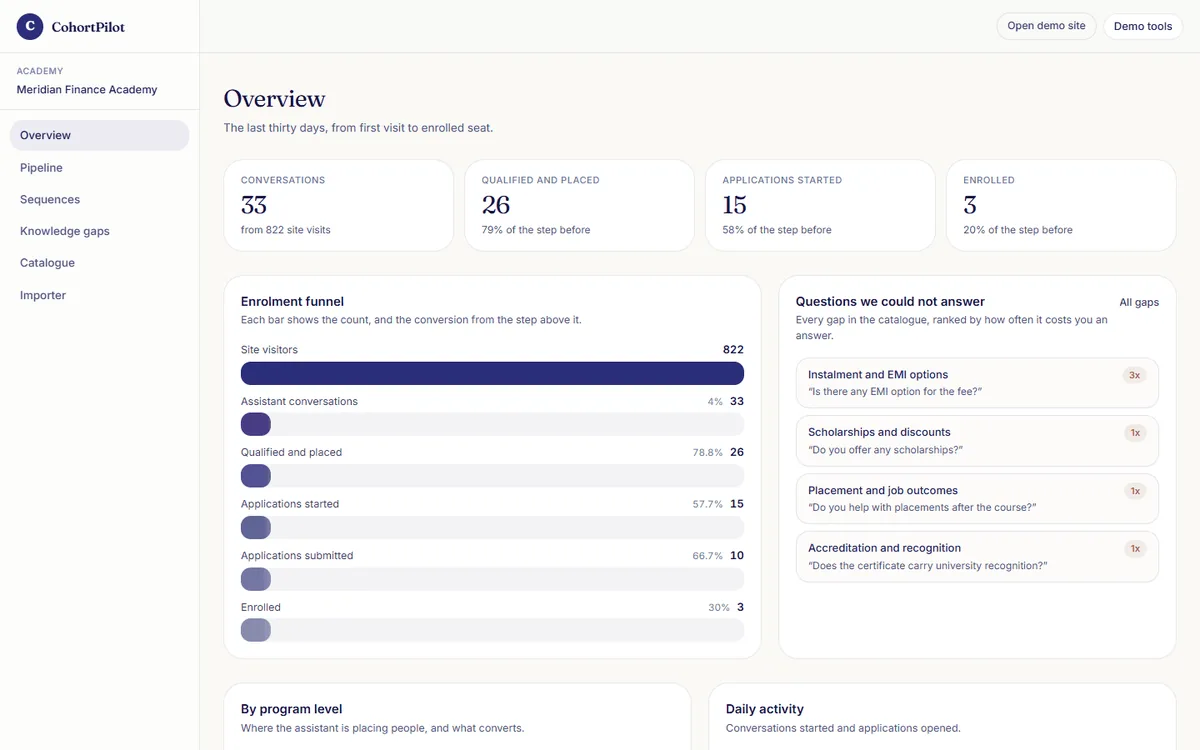Select the Applications started stat card
Viewport: 1200px width, 750px height.
[820, 205]
